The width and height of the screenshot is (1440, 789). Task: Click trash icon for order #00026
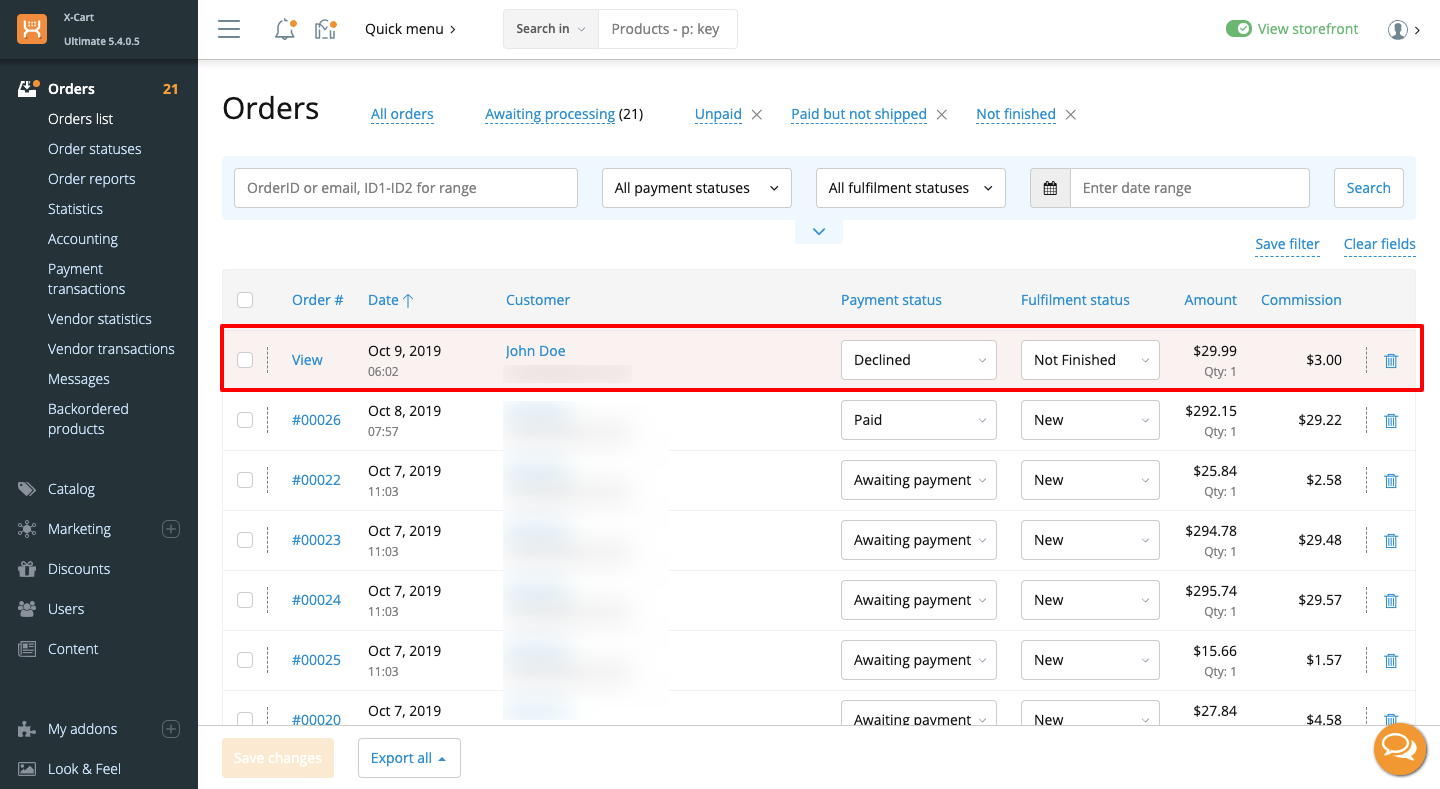(1391, 420)
